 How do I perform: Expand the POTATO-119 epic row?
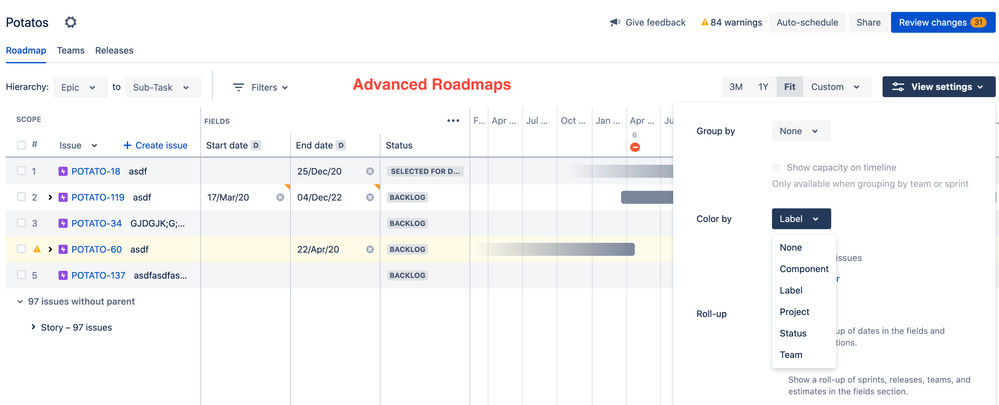coord(50,197)
